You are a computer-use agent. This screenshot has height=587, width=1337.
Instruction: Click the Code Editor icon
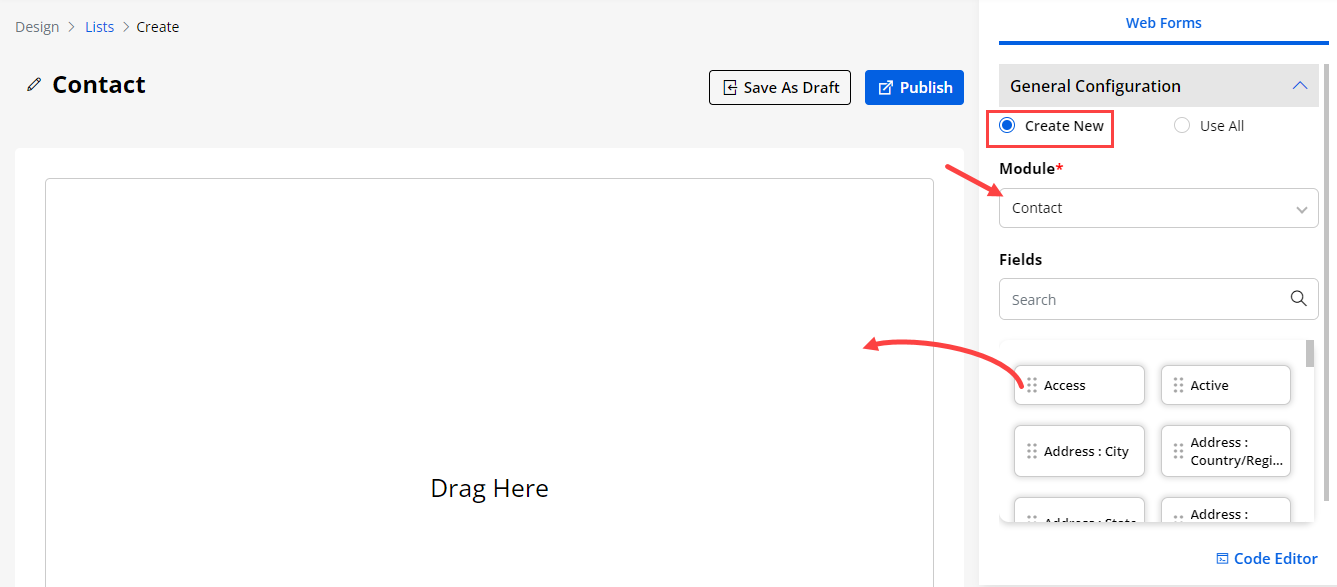(x=1222, y=559)
